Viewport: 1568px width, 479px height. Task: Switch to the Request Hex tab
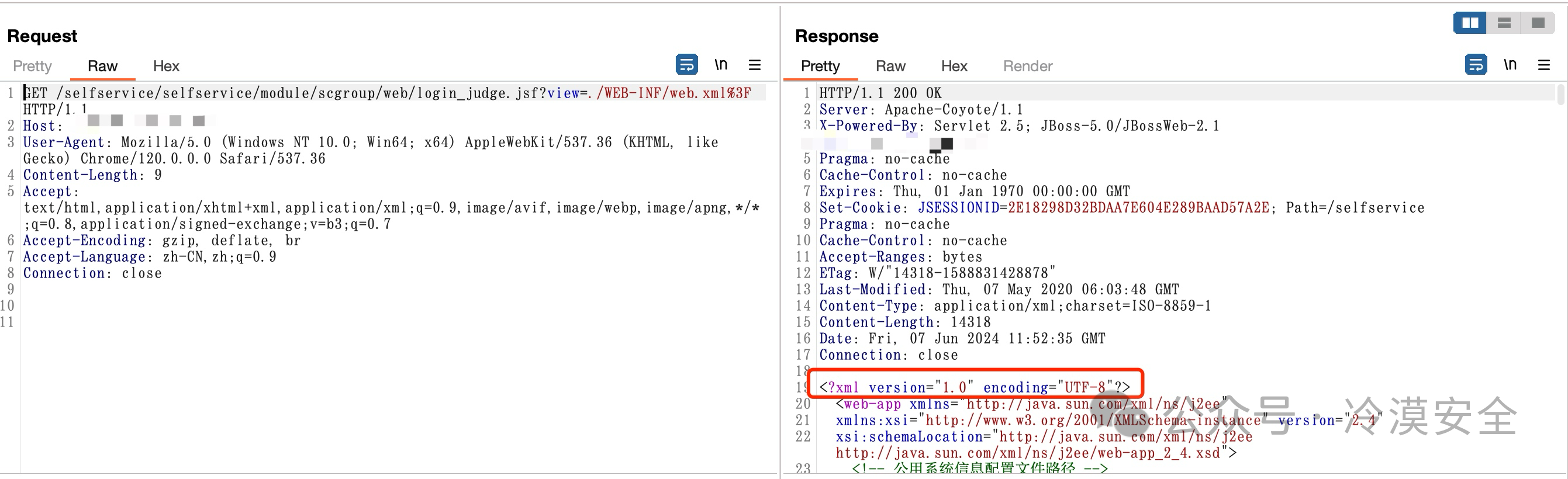[x=166, y=66]
